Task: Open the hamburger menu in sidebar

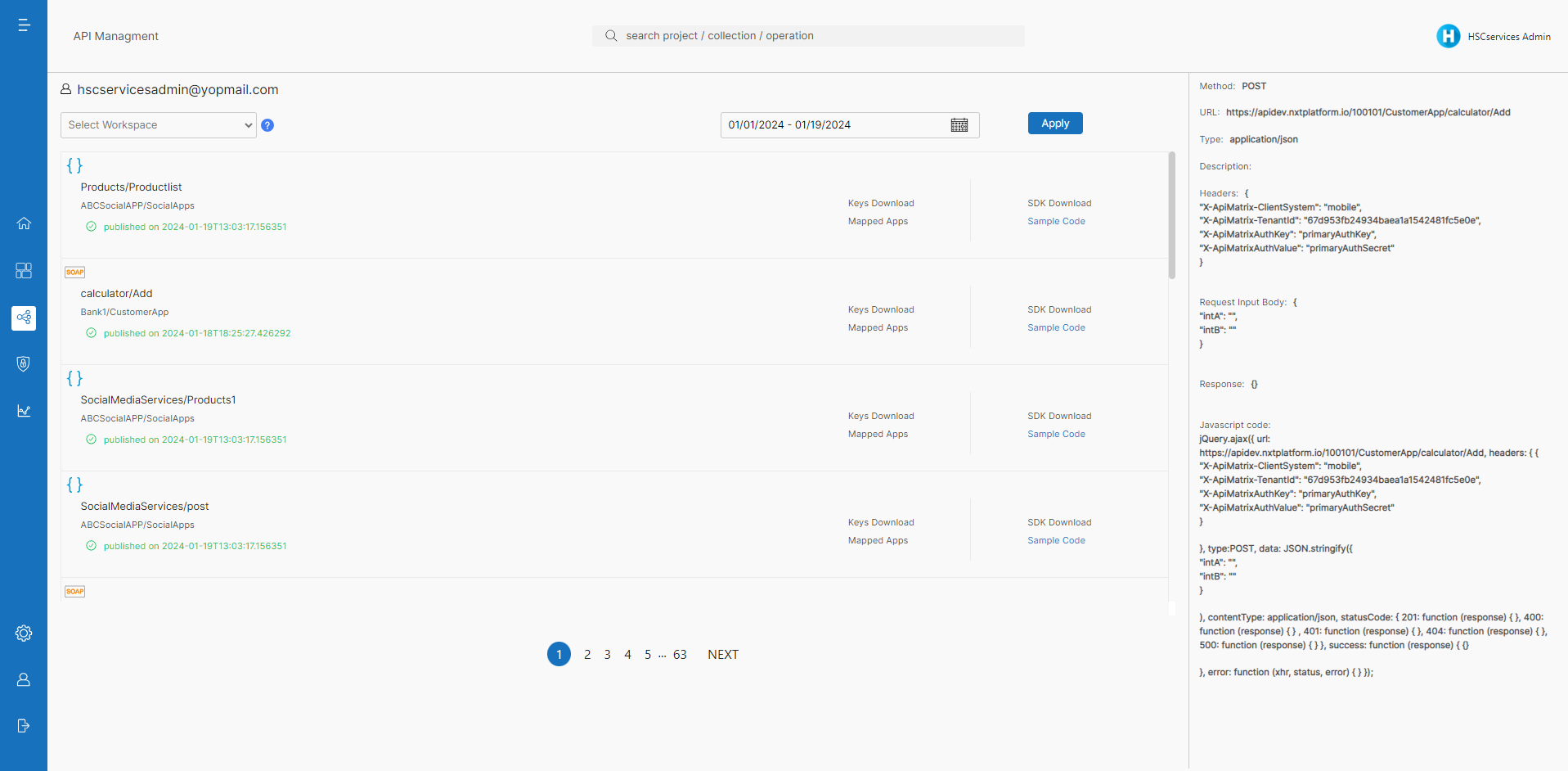Action: 24,25
